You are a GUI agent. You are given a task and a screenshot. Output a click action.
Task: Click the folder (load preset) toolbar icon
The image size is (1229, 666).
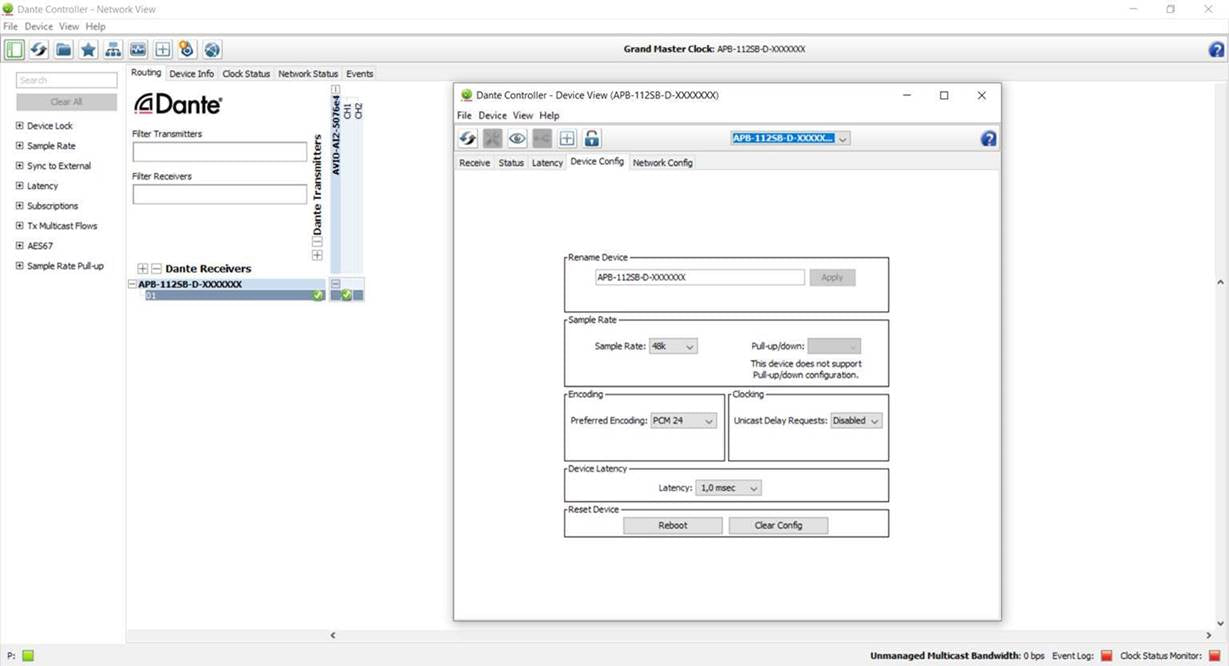[63, 50]
